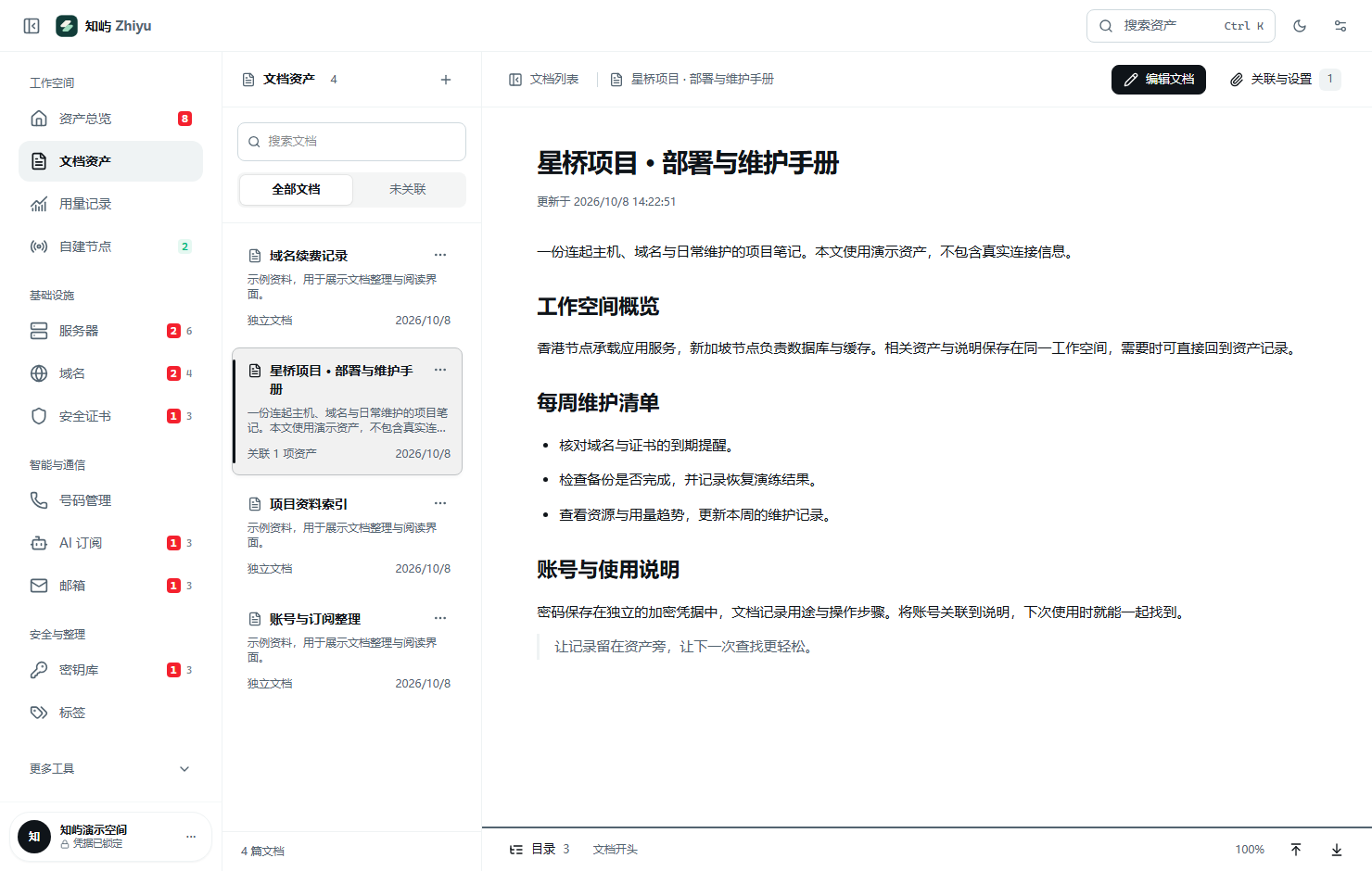The height and width of the screenshot is (871, 1372).
Task: Open display settings sliders icon
Action: click(x=1340, y=26)
